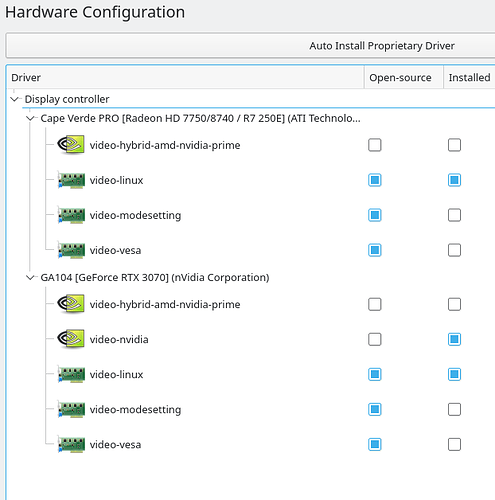This screenshot has width=495, height=500.
Task: Toggle Installed checkbox for Cape Verde video-modesetting
Action: click(454, 215)
